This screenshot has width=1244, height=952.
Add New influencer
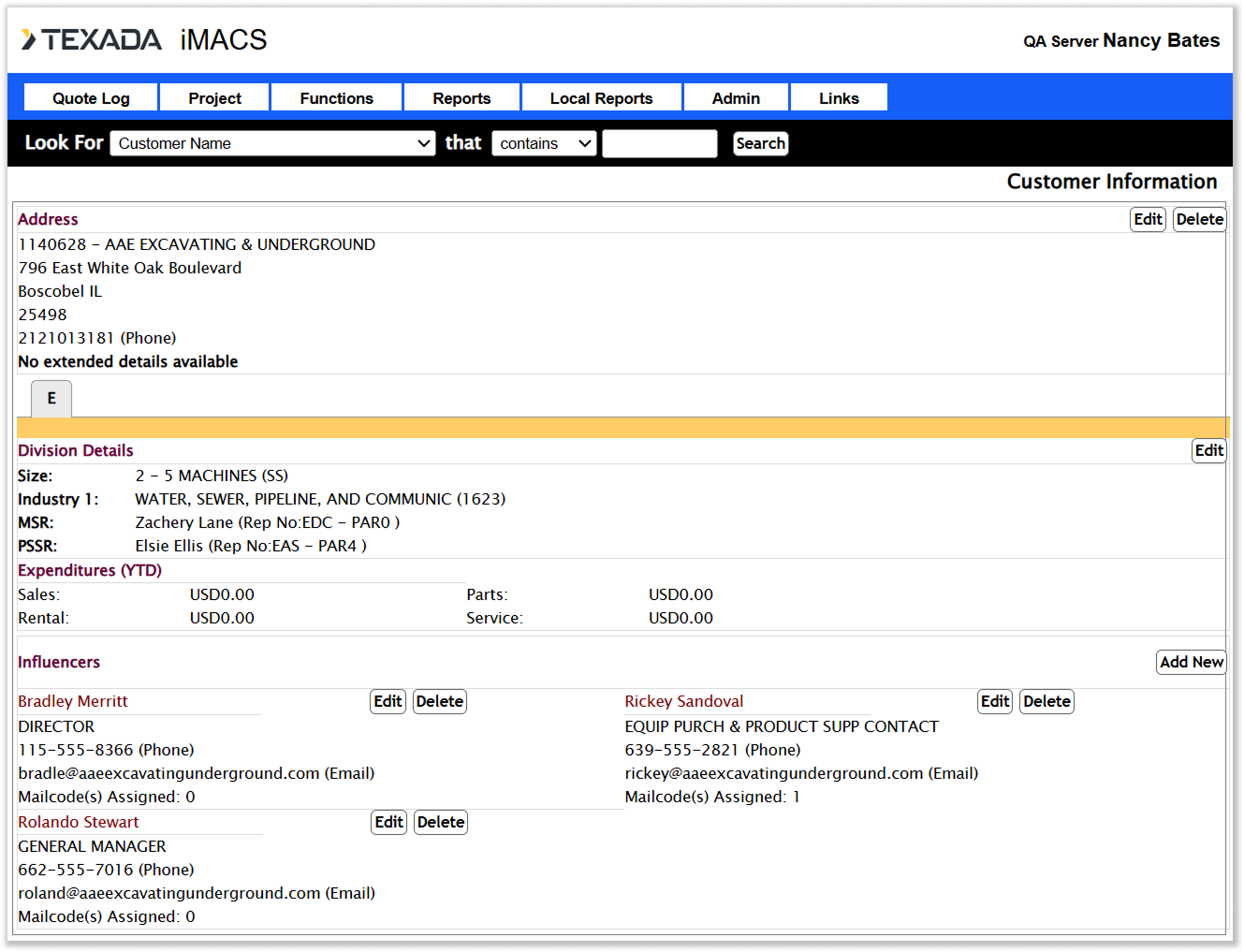tap(1191, 662)
